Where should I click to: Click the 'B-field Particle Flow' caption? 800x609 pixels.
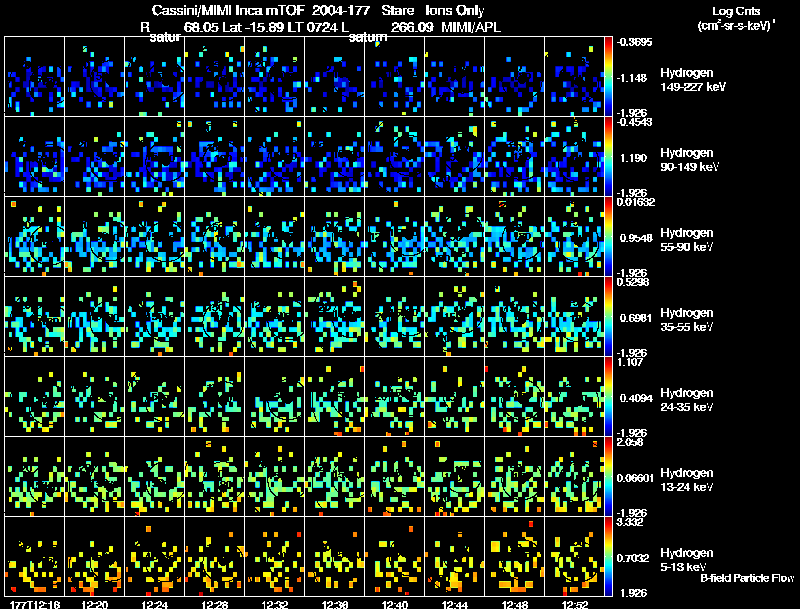tap(747, 578)
